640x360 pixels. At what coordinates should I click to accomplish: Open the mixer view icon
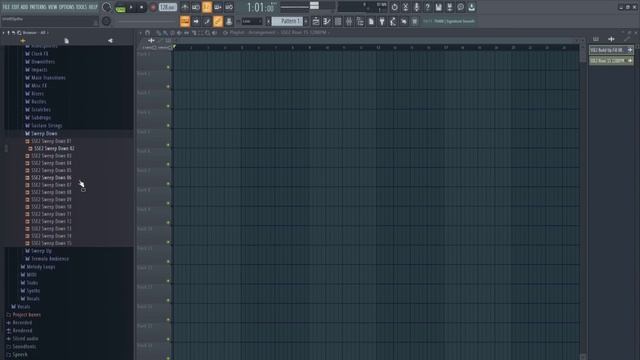click(349, 21)
